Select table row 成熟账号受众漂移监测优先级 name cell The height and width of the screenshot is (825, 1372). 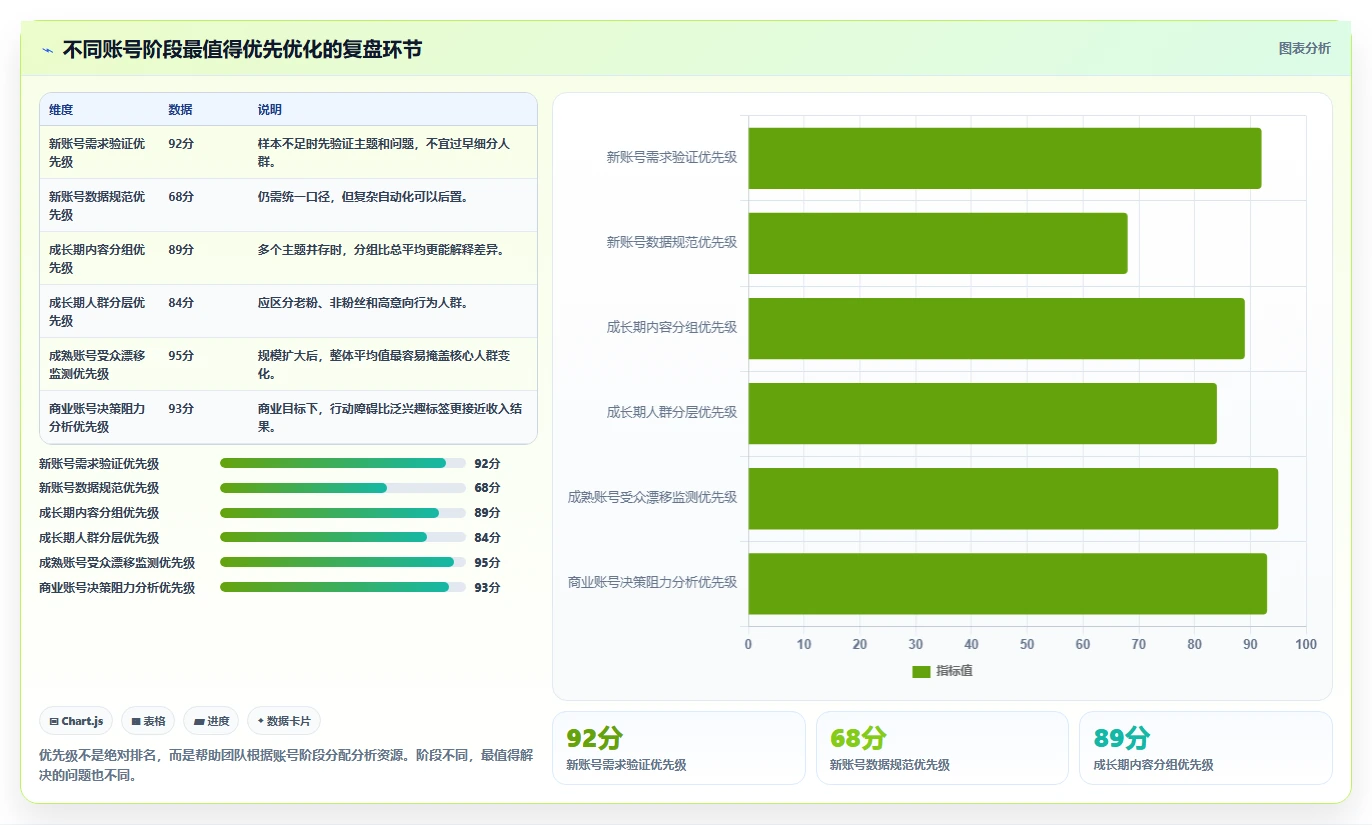coord(98,365)
